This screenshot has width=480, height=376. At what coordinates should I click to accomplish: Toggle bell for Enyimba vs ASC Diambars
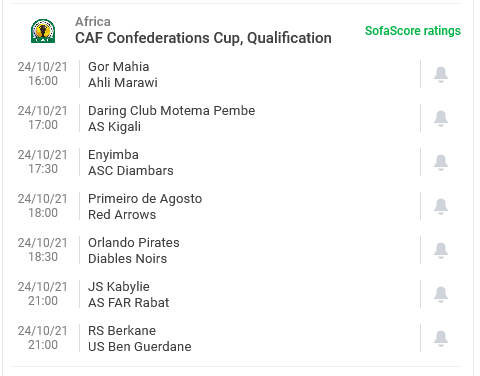(441, 162)
